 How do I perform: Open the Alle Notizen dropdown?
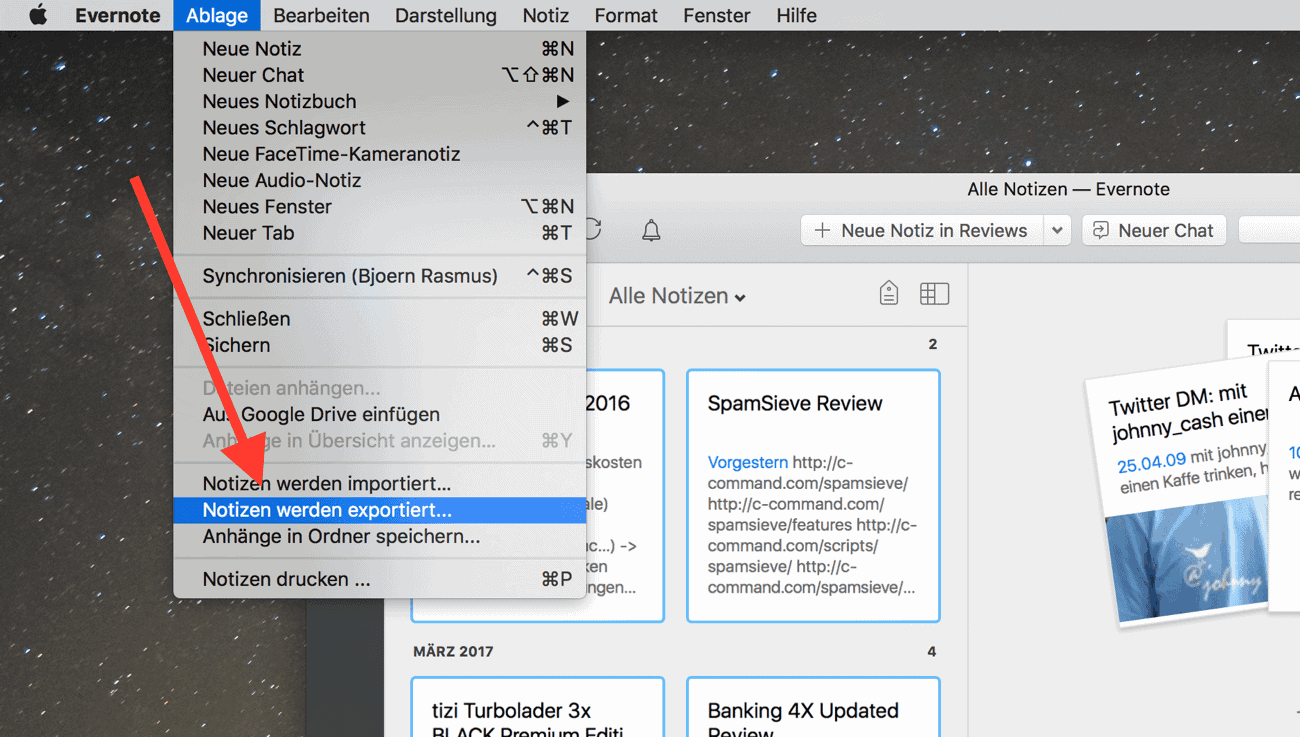click(678, 296)
